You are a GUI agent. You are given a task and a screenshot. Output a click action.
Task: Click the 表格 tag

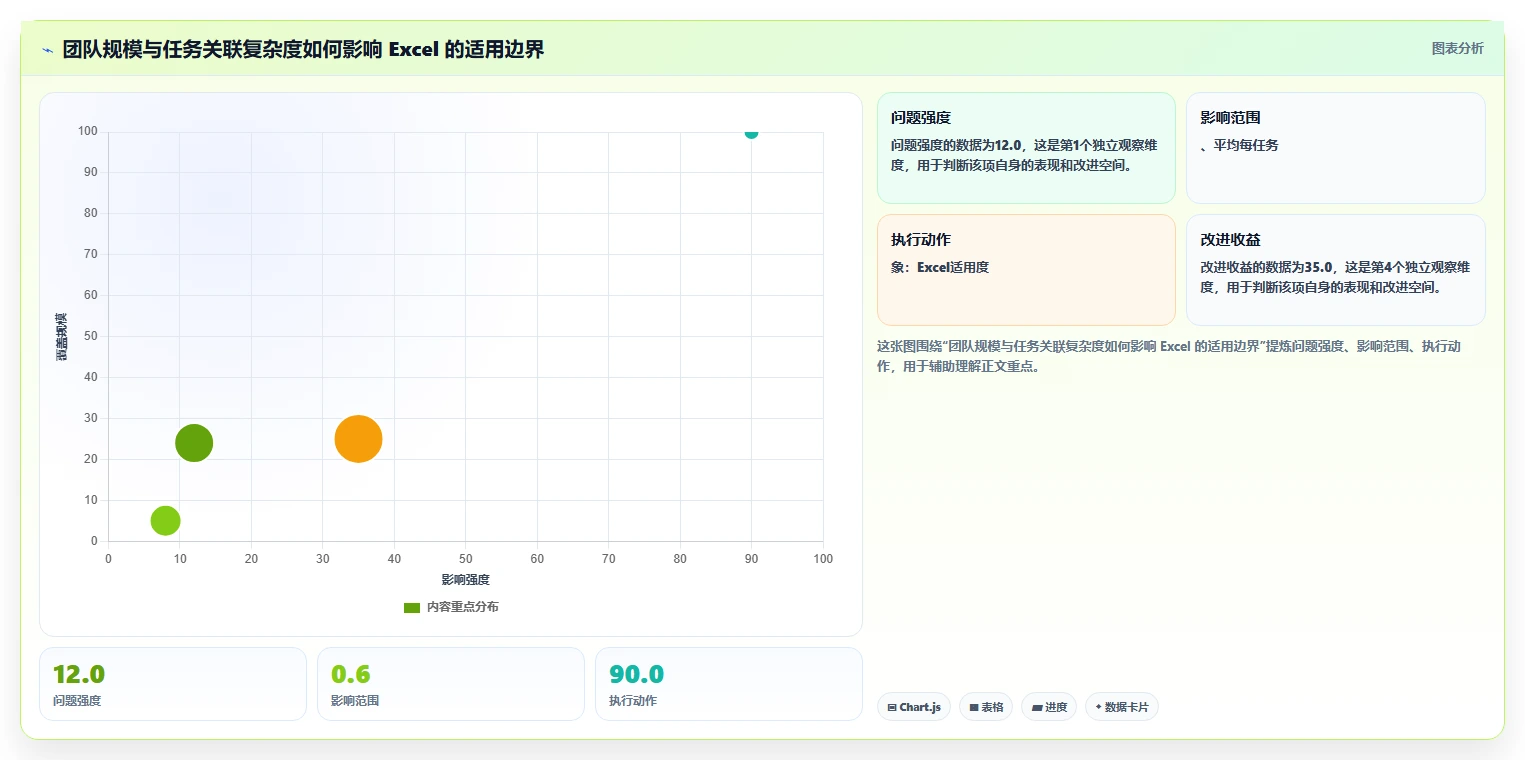(986, 707)
